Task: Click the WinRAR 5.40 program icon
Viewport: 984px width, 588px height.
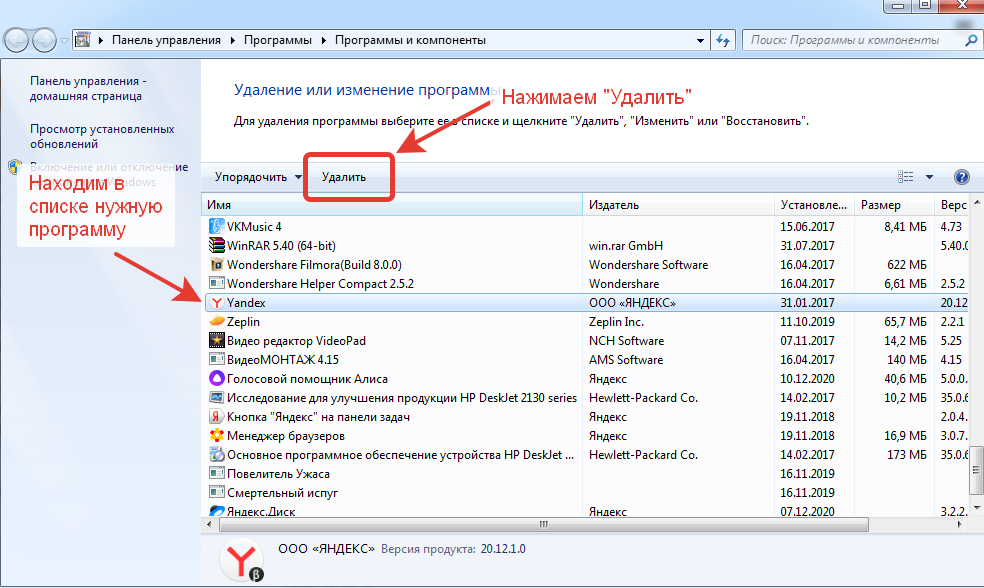Action: point(217,245)
